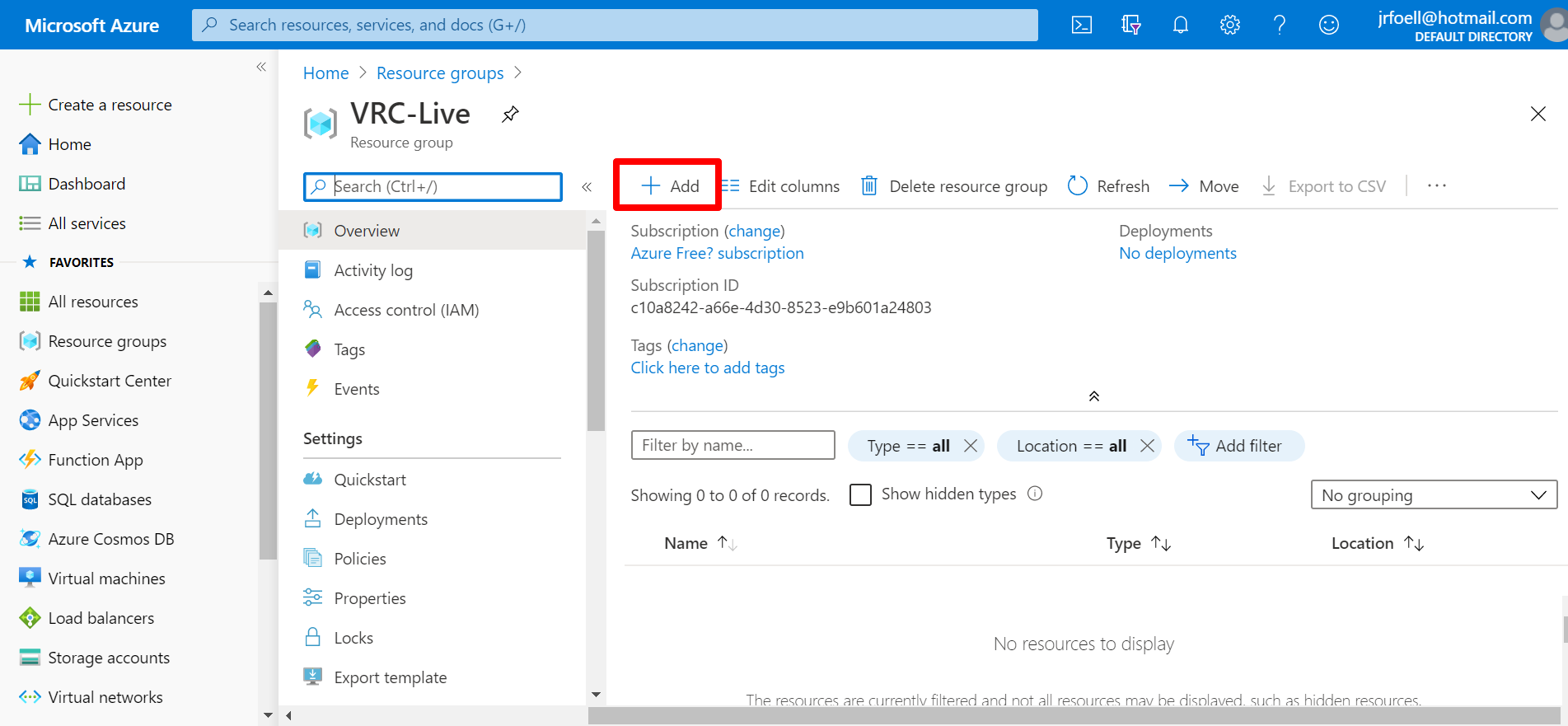This screenshot has height=726, width=1568.
Task: Click No deployments link
Action: 1177,253
